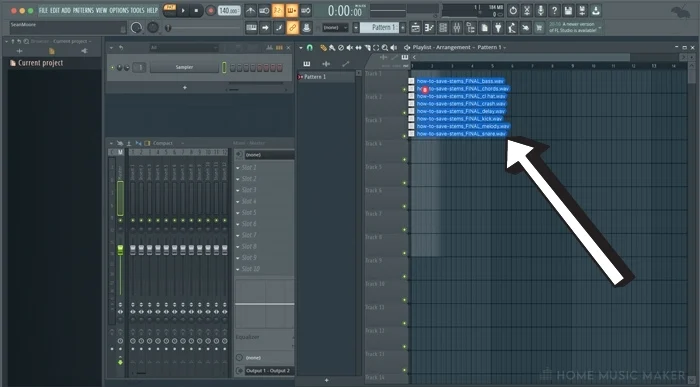Image resolution: width=700 pixels, height=387 pixels.
Task: Click the 140.000 tempo field
Action: point(229,10)
